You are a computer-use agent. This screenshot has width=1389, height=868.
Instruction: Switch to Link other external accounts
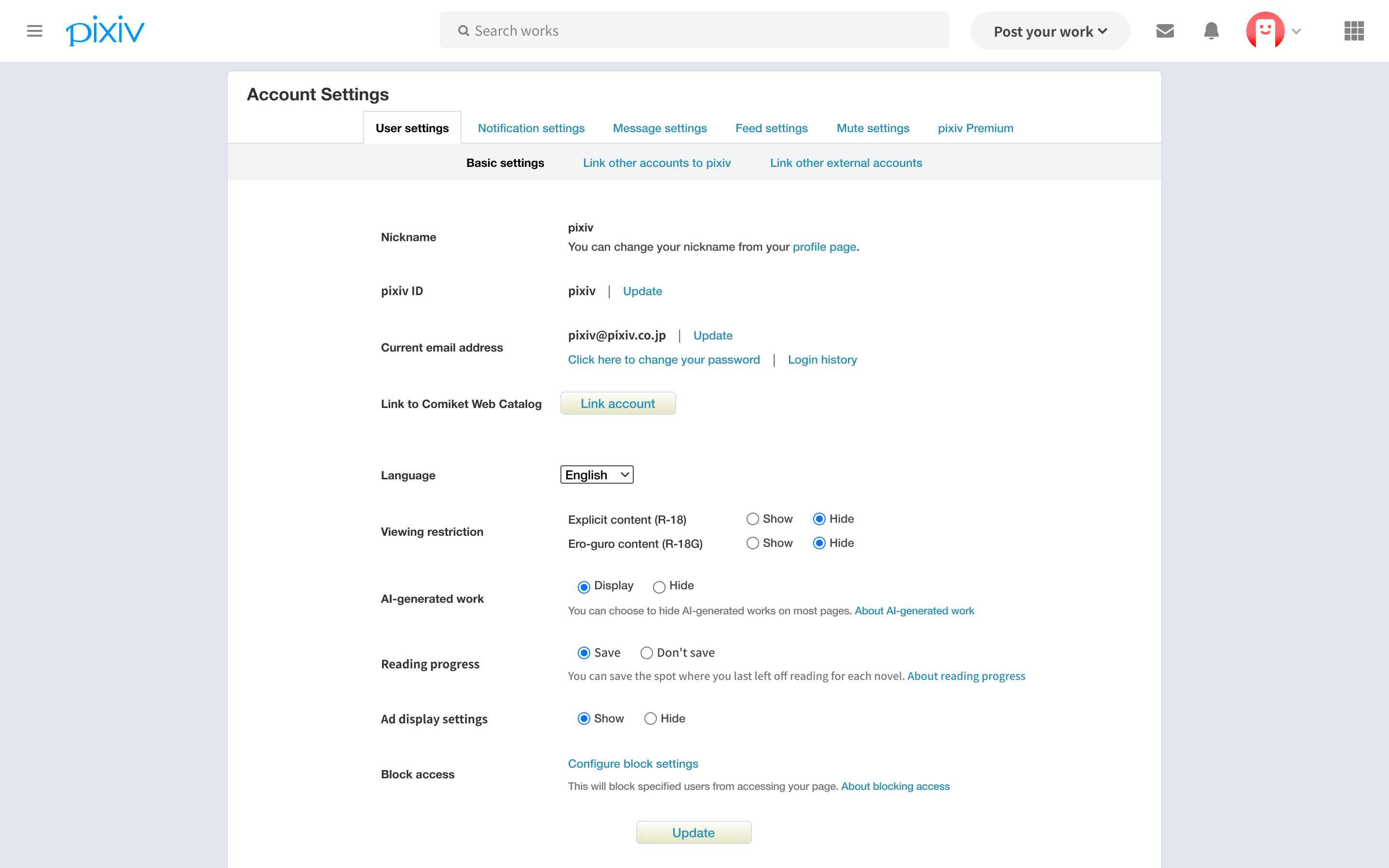[845, 163]
